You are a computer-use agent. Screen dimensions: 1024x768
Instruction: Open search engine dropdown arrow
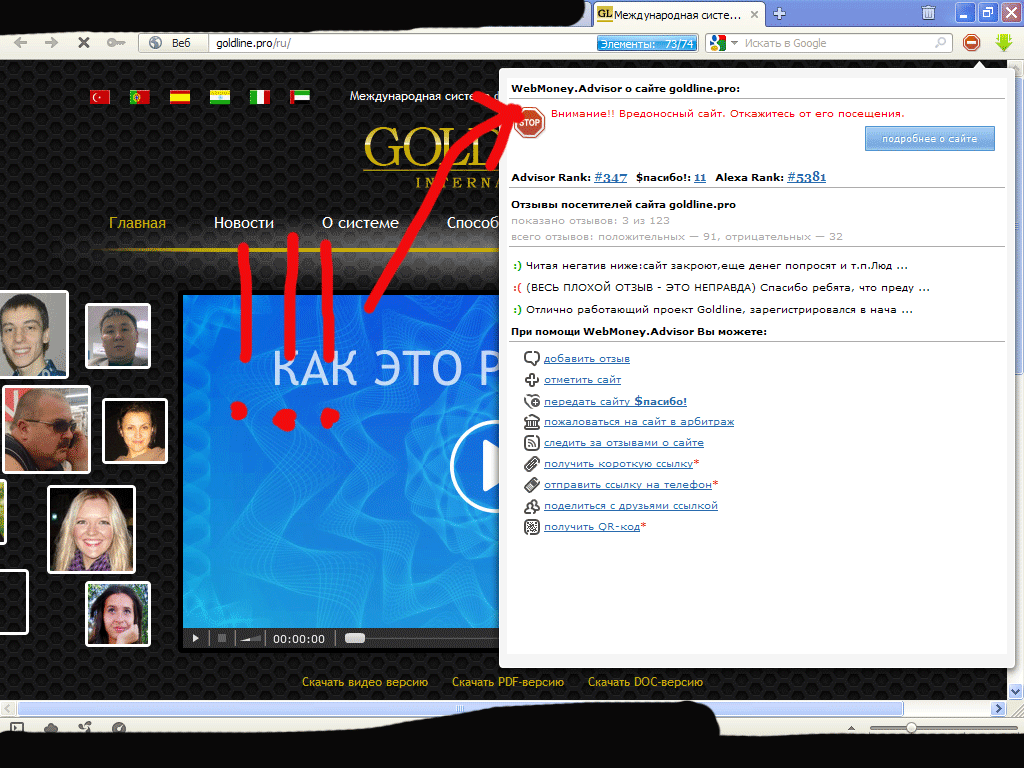click(x=734, y=43)
